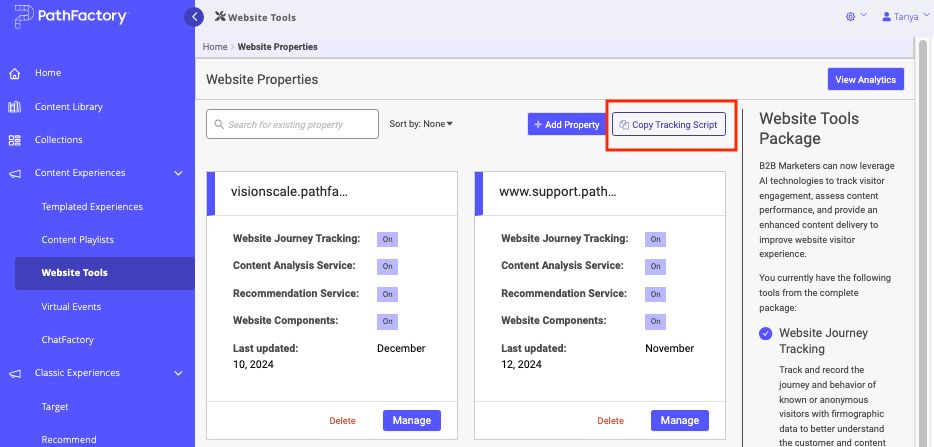Delete the www.support property
The width and height of the screenshot is (934, 447).
pyautogui.click(x=611, y=421)
